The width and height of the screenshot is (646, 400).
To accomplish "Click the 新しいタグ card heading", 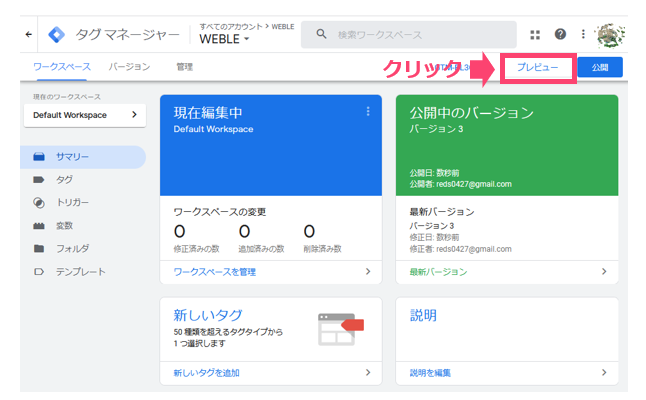I will coord(208,315).
